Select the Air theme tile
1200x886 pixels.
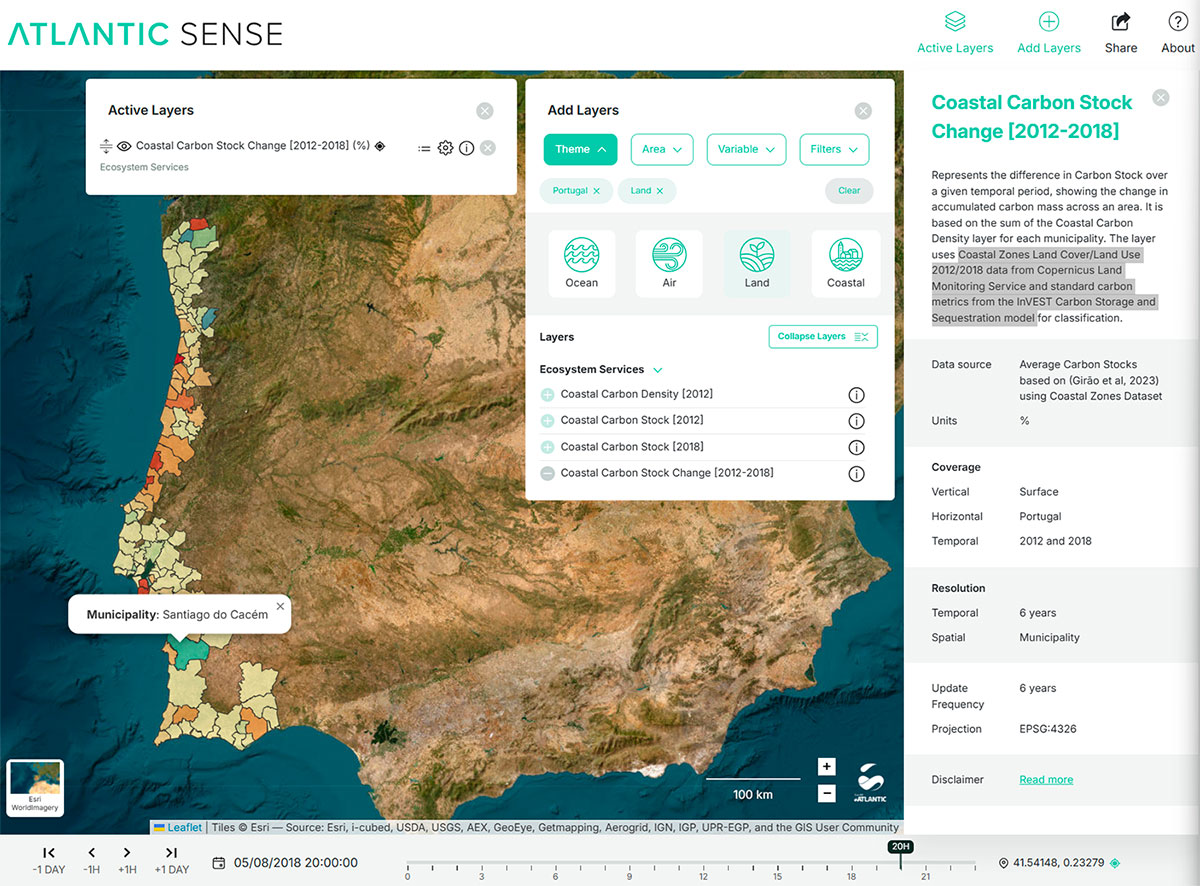pos(669,264)
